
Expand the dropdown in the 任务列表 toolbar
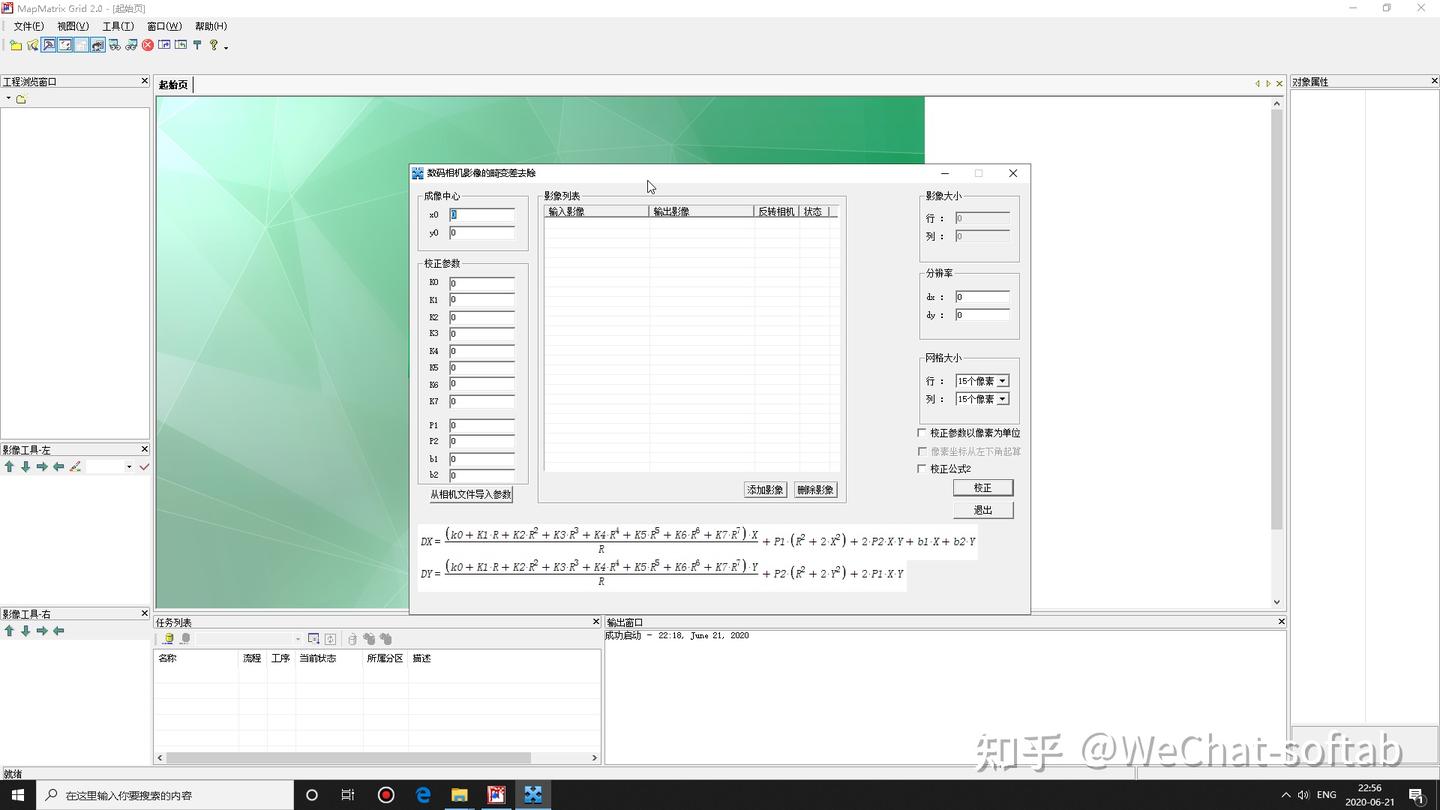[x=297, y=638]
